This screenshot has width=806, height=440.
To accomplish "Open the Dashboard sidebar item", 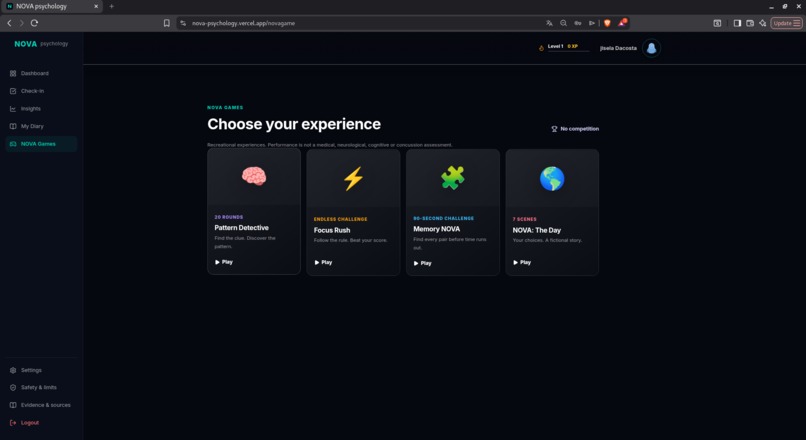I will [41, 74].
